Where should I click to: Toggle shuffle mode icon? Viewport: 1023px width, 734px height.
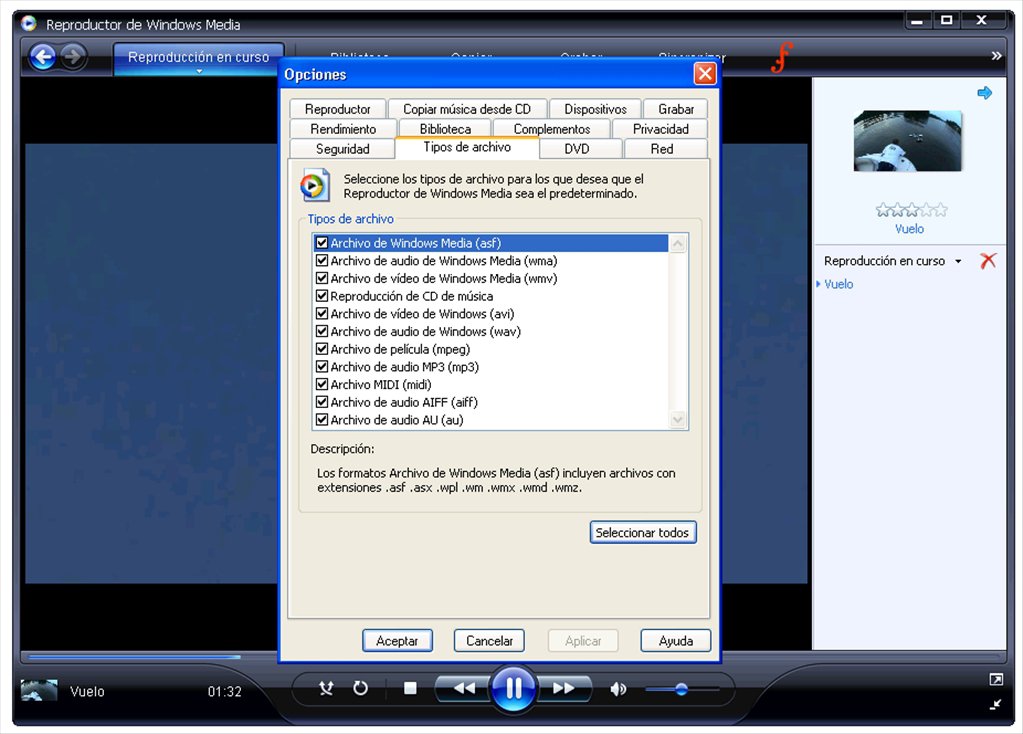pos(326,688)
